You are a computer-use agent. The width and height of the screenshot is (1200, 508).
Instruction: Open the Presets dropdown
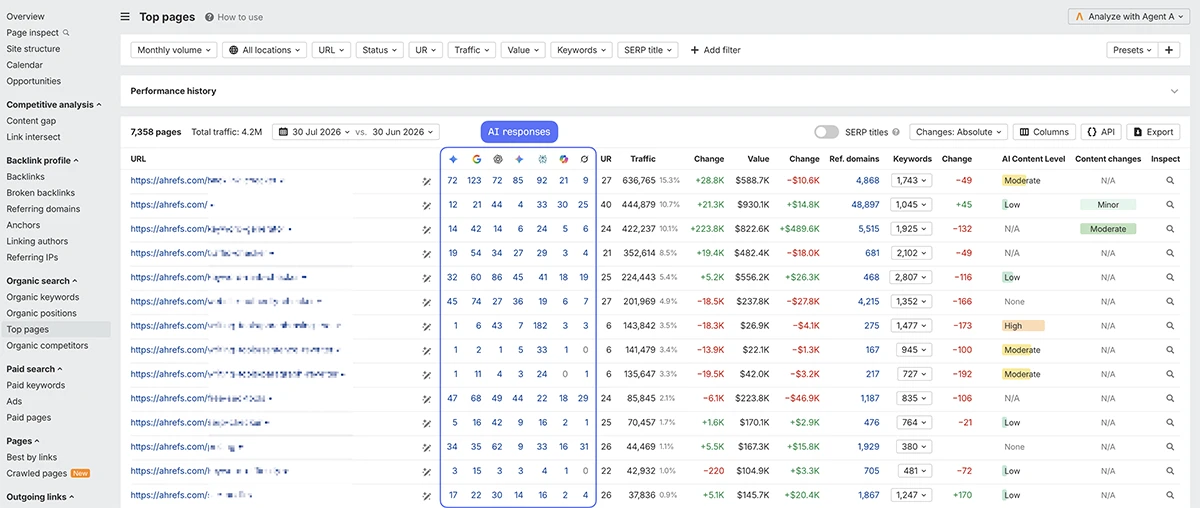pos(1133,50)
